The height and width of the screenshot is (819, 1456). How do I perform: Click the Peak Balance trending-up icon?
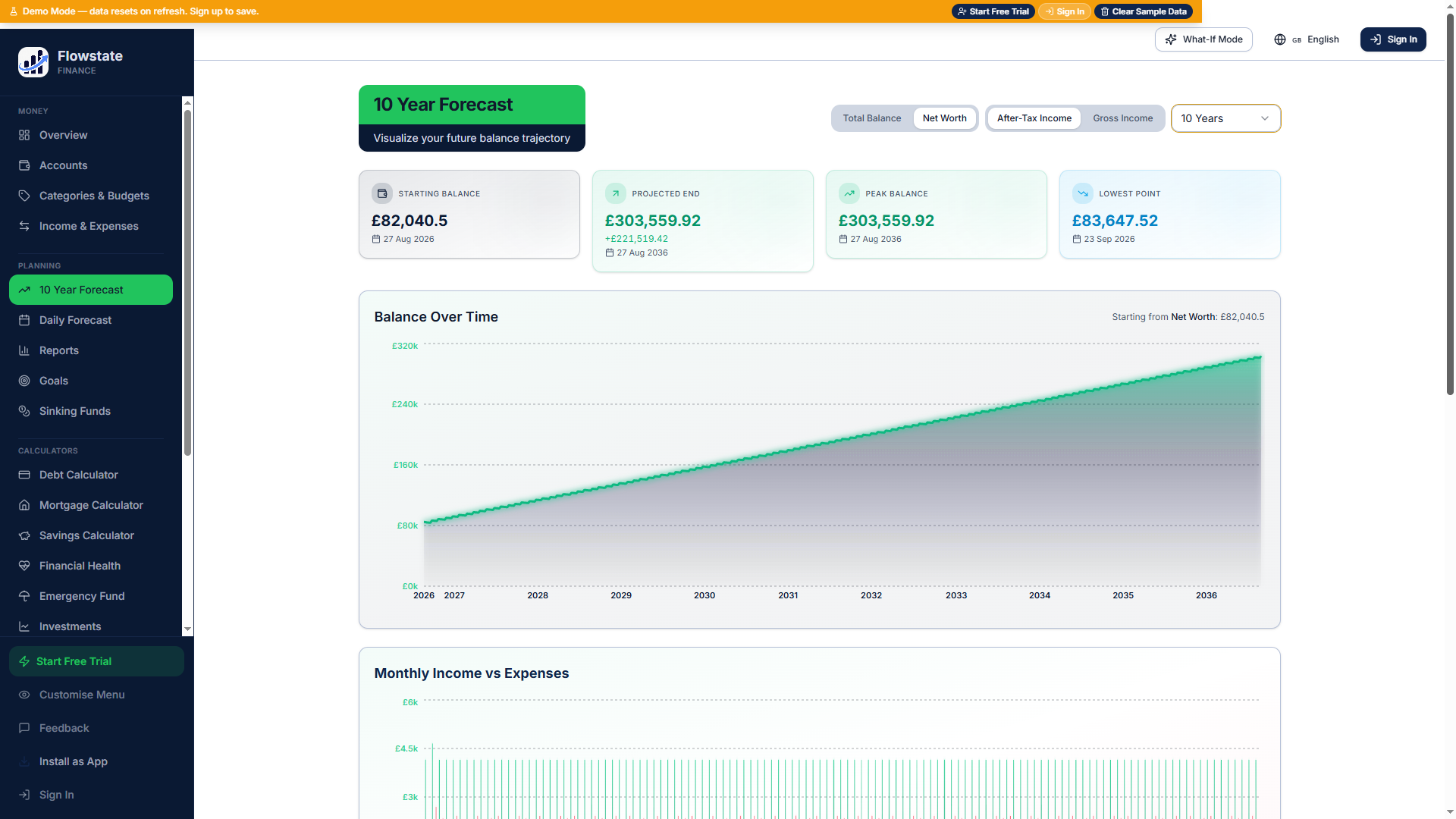(x=849, y=193)
